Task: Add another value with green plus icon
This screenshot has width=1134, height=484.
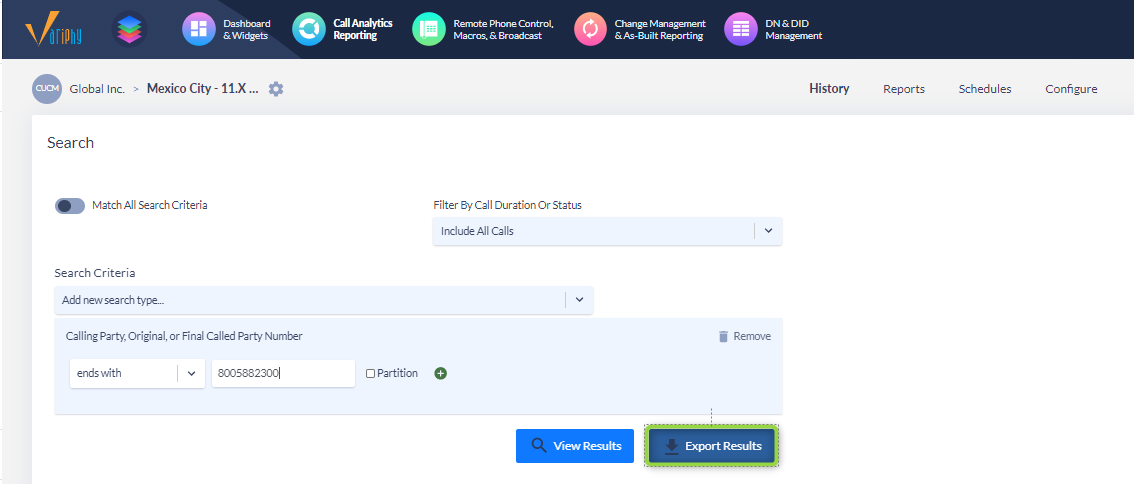Action: pyautogui.click(x=440, y=373)
